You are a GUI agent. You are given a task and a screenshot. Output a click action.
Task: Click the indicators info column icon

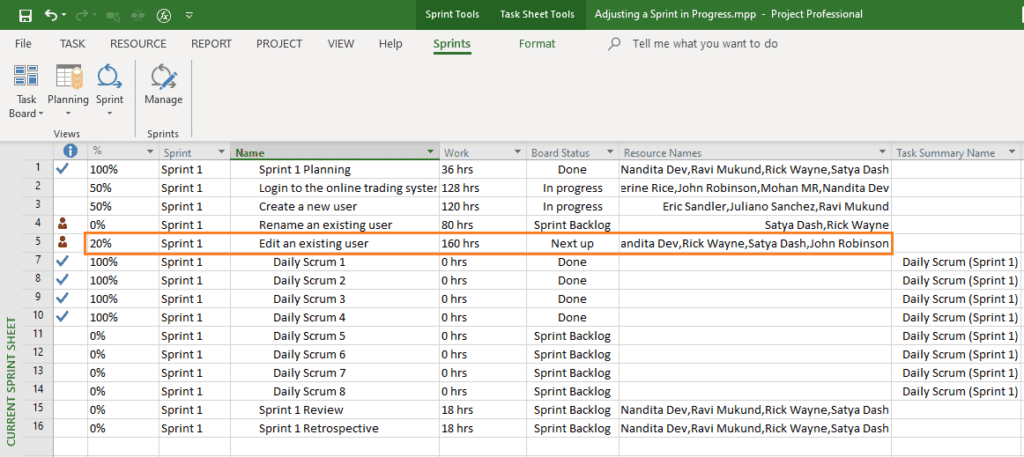click(70, 151)
